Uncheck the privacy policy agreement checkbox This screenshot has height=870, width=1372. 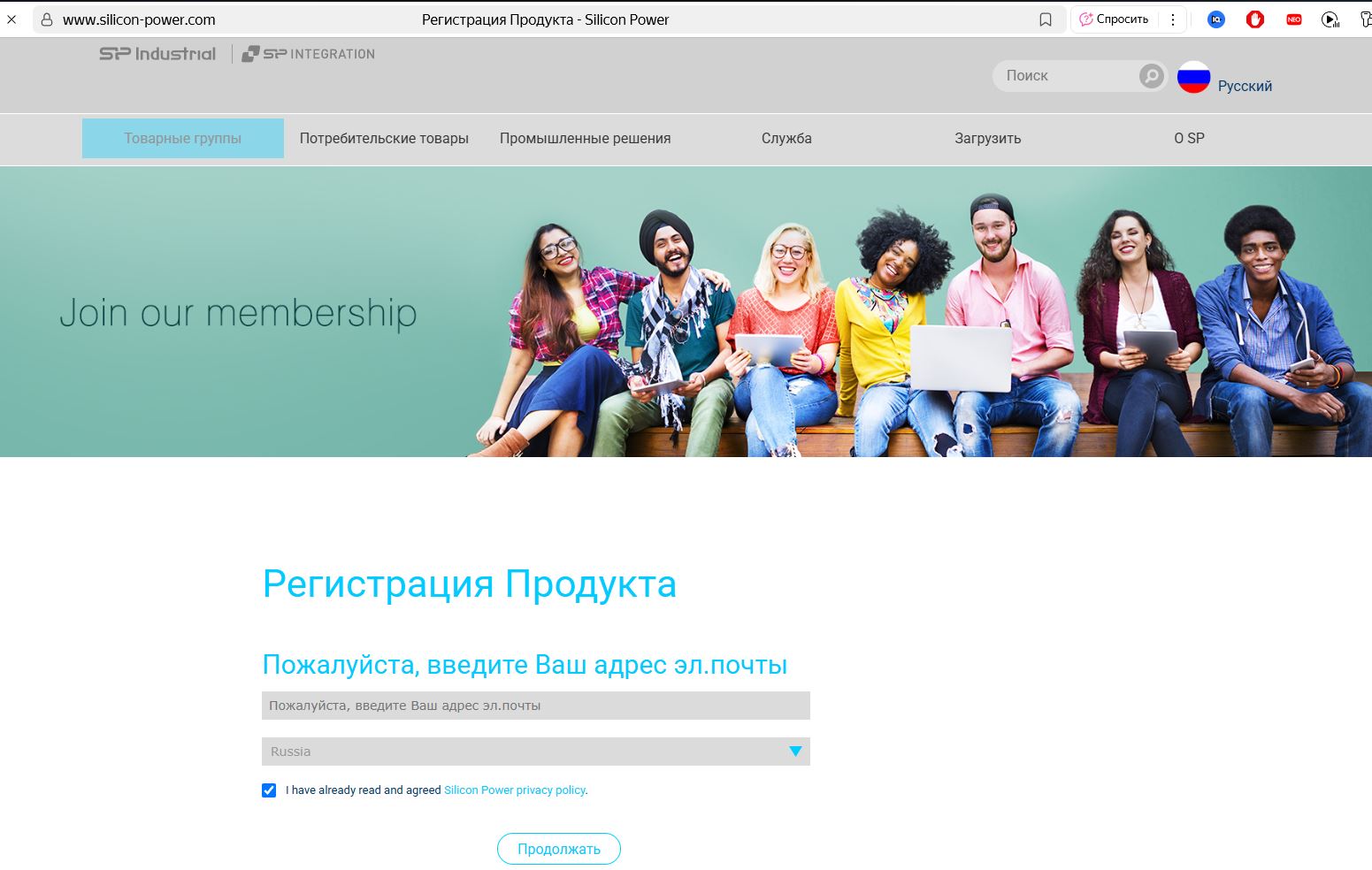coord(269,790)
